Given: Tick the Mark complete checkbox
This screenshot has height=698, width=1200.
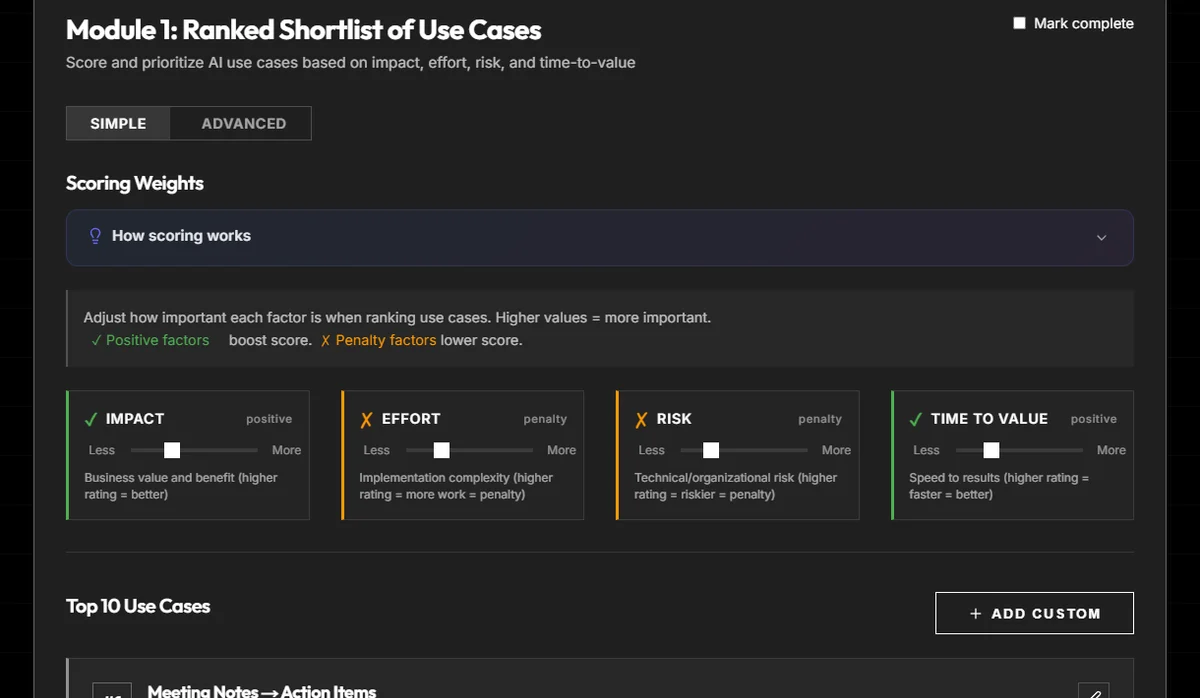Looking at the screenshot, I should tap(1019, 23).
